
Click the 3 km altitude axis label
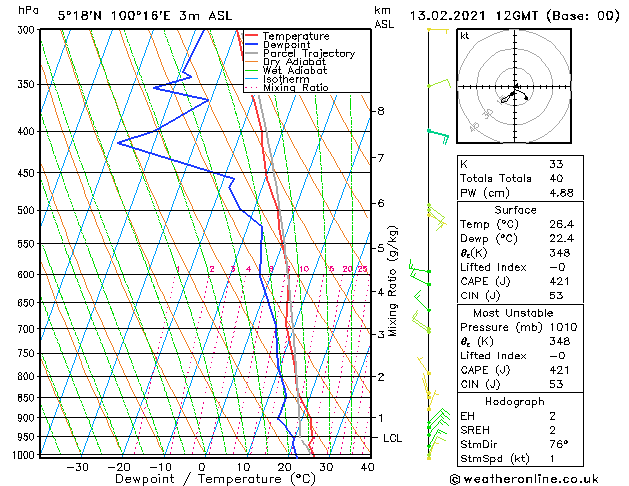point(381,334)
